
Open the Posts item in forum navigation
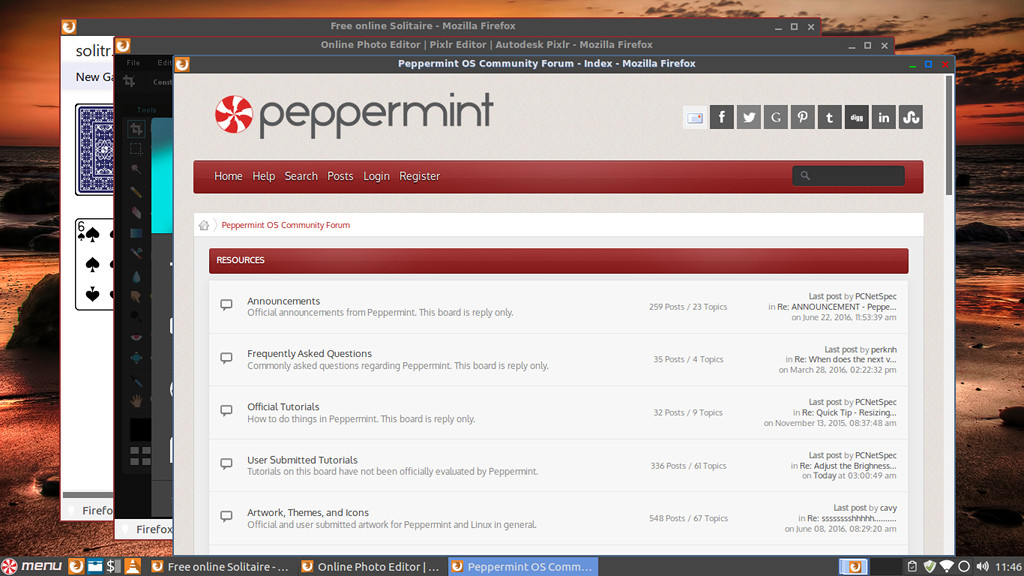(x=340, y=176)
